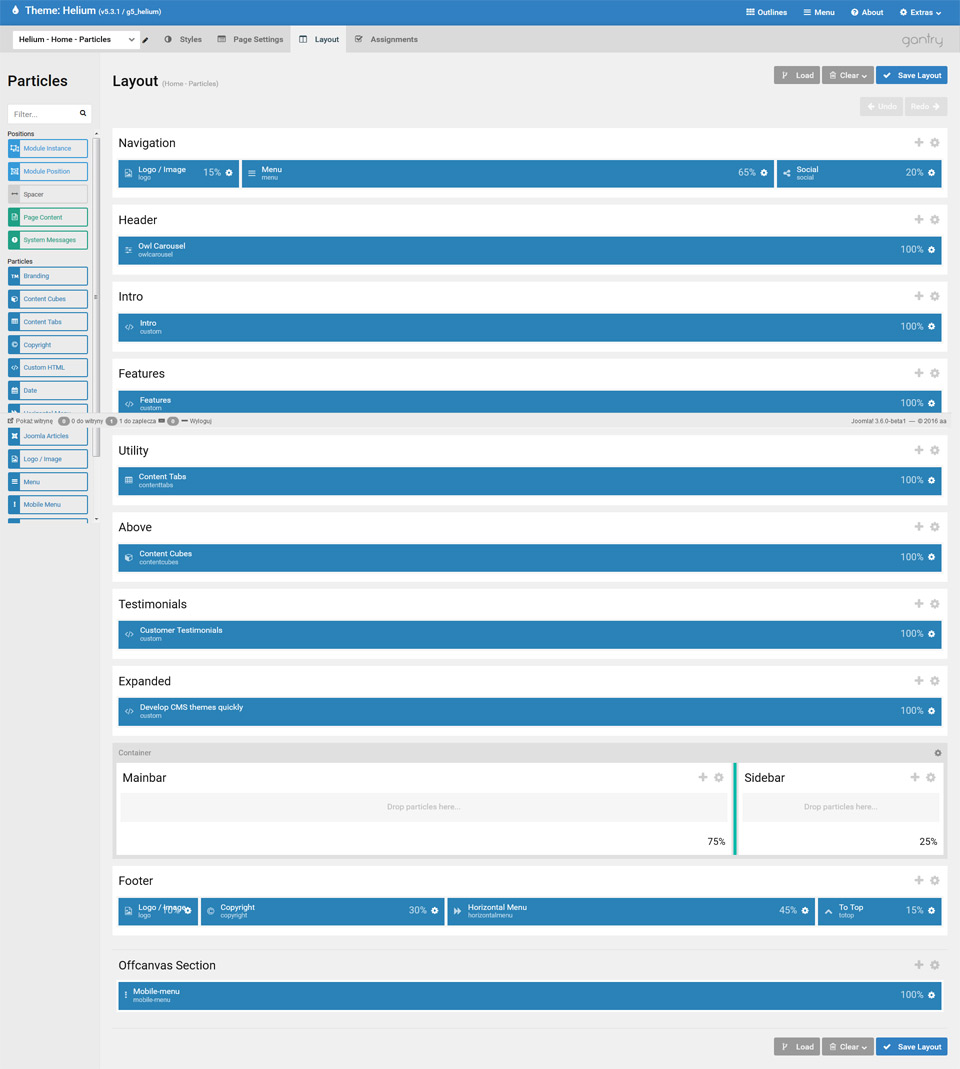Select the Joomla Articles particle in sidebar
The image size is (960, 1069).
coord(48,436)
